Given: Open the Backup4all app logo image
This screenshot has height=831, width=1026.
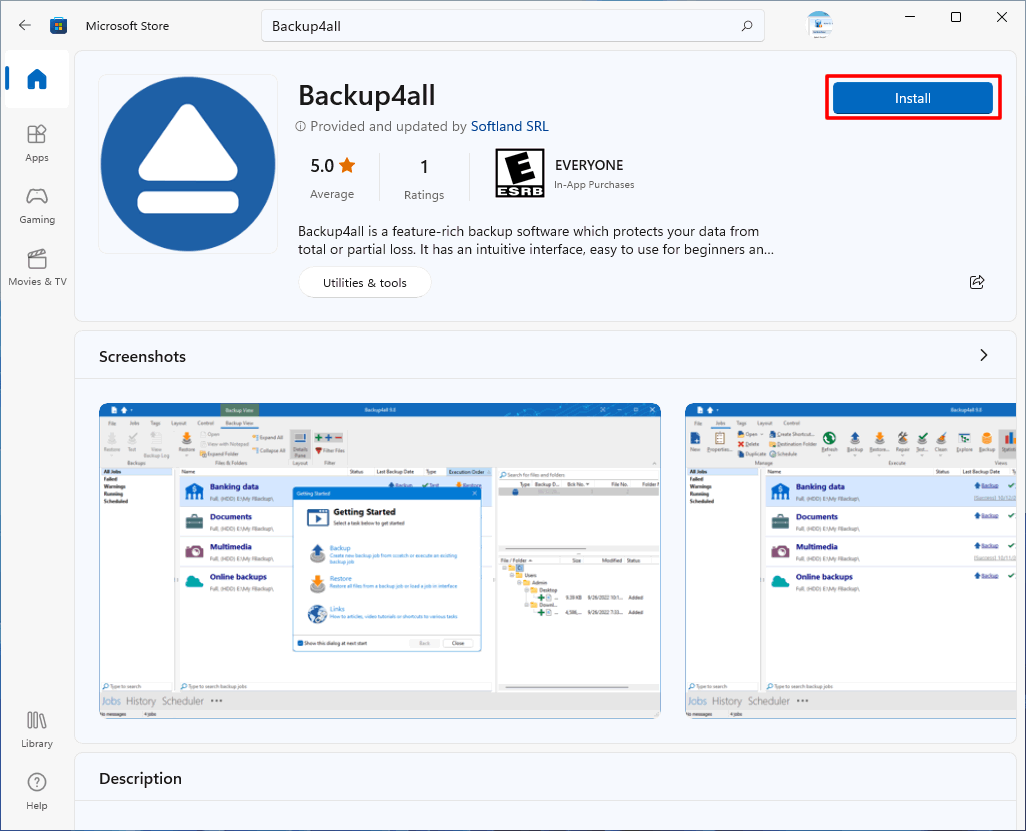Looking at the screenshot, I should coord(187,163).
